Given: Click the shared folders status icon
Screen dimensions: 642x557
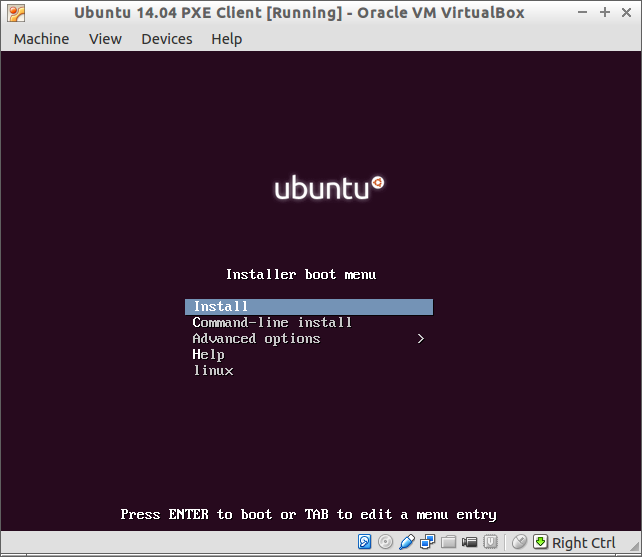Looking at the screenshot, I should (448, 542).
